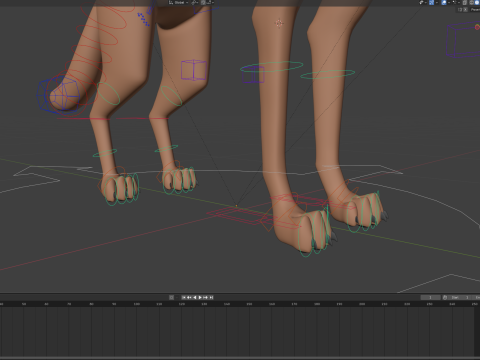
Task: Open the pivot point dropdown
Action: (195, 2)
